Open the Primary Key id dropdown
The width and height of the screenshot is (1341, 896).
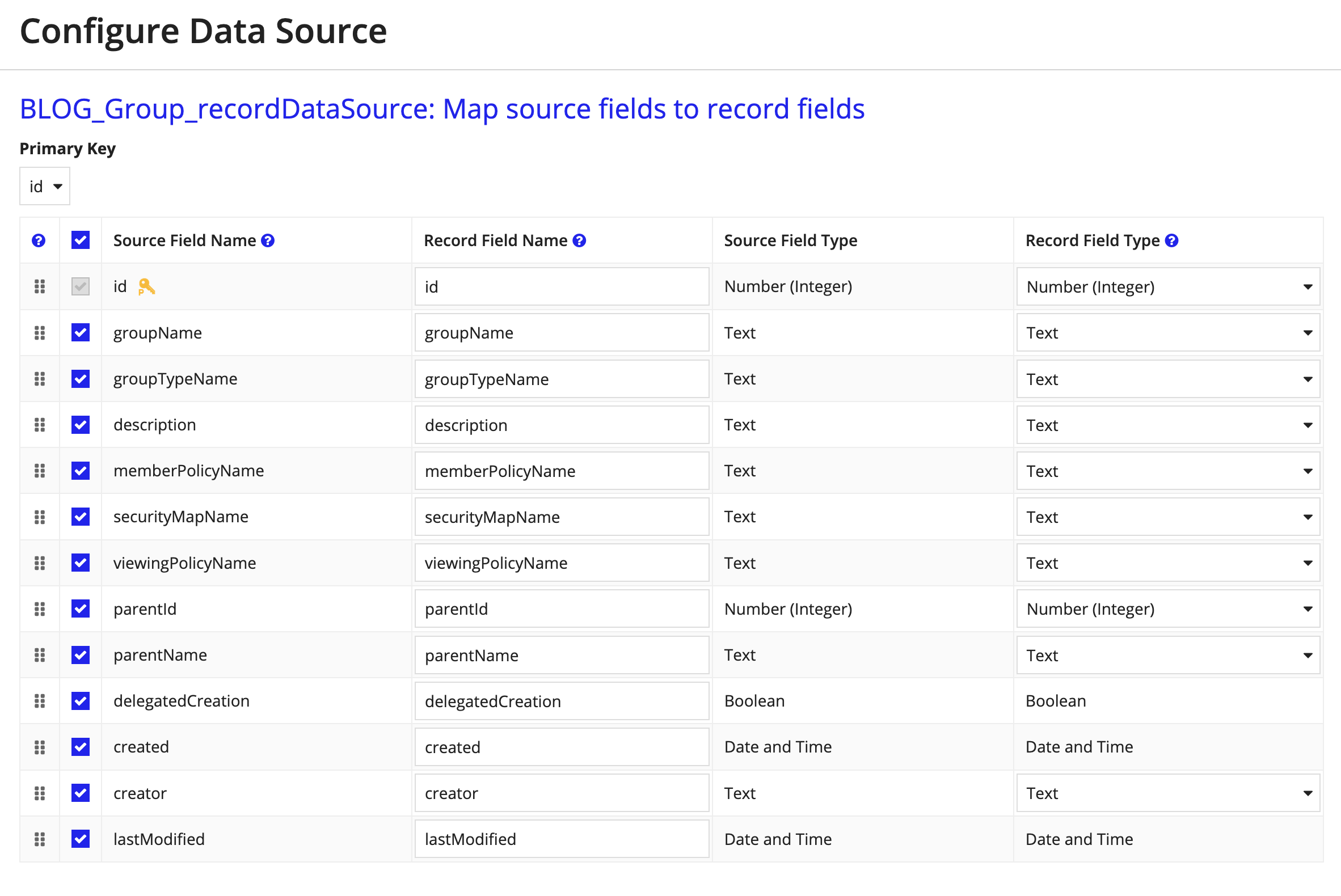click(x=45, y=186)
